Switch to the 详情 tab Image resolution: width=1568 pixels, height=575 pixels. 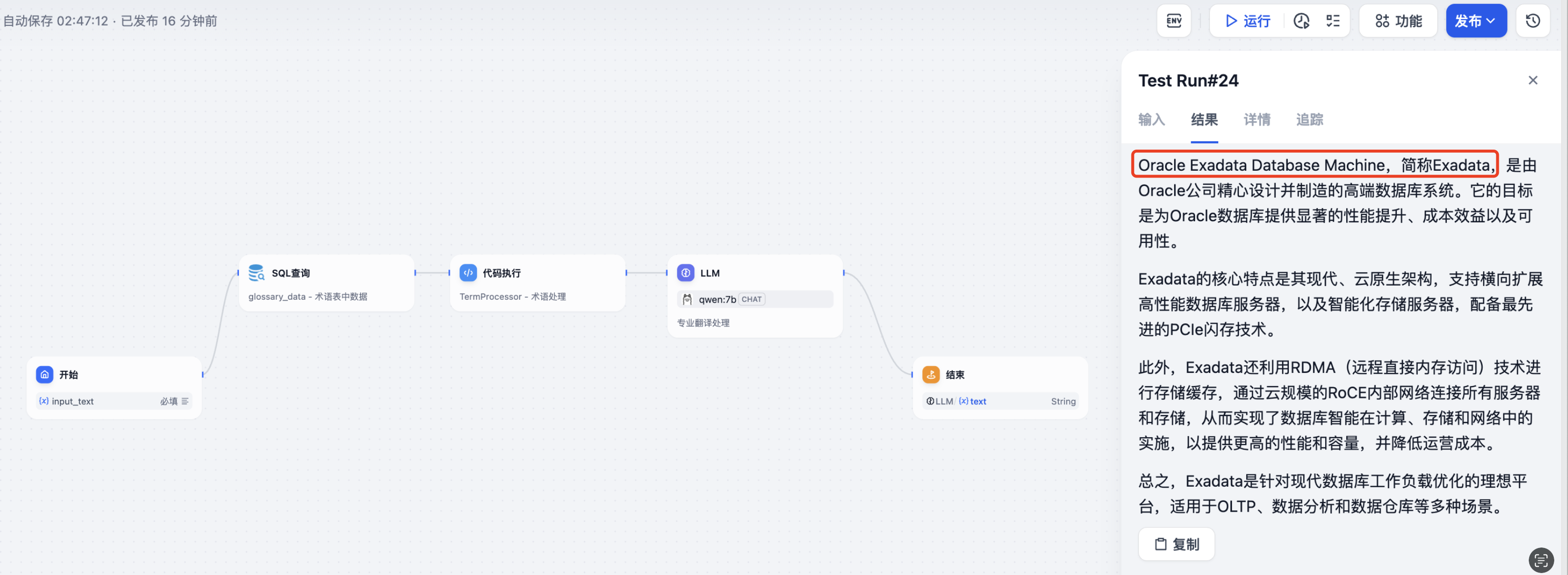[1256, 120]
